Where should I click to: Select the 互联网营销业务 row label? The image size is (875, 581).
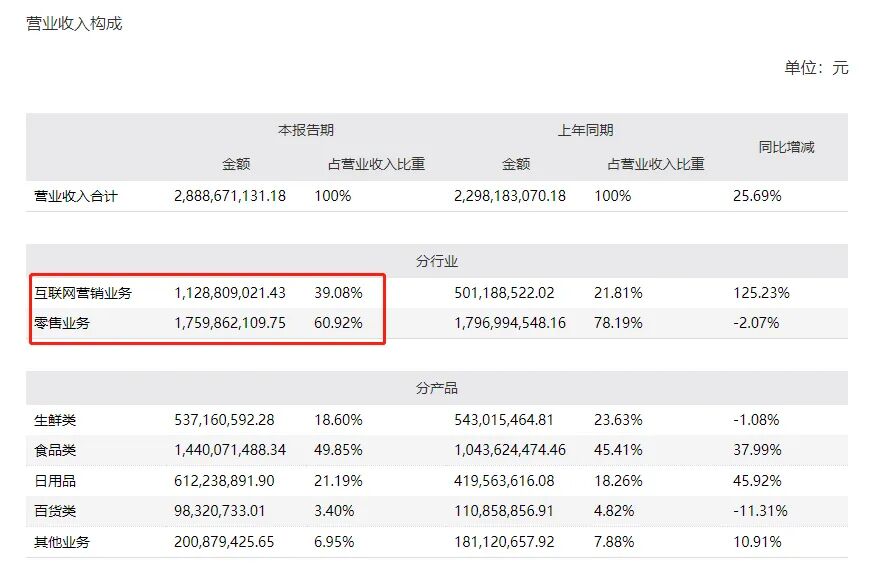pyautogui.click(x=83, y=293)
